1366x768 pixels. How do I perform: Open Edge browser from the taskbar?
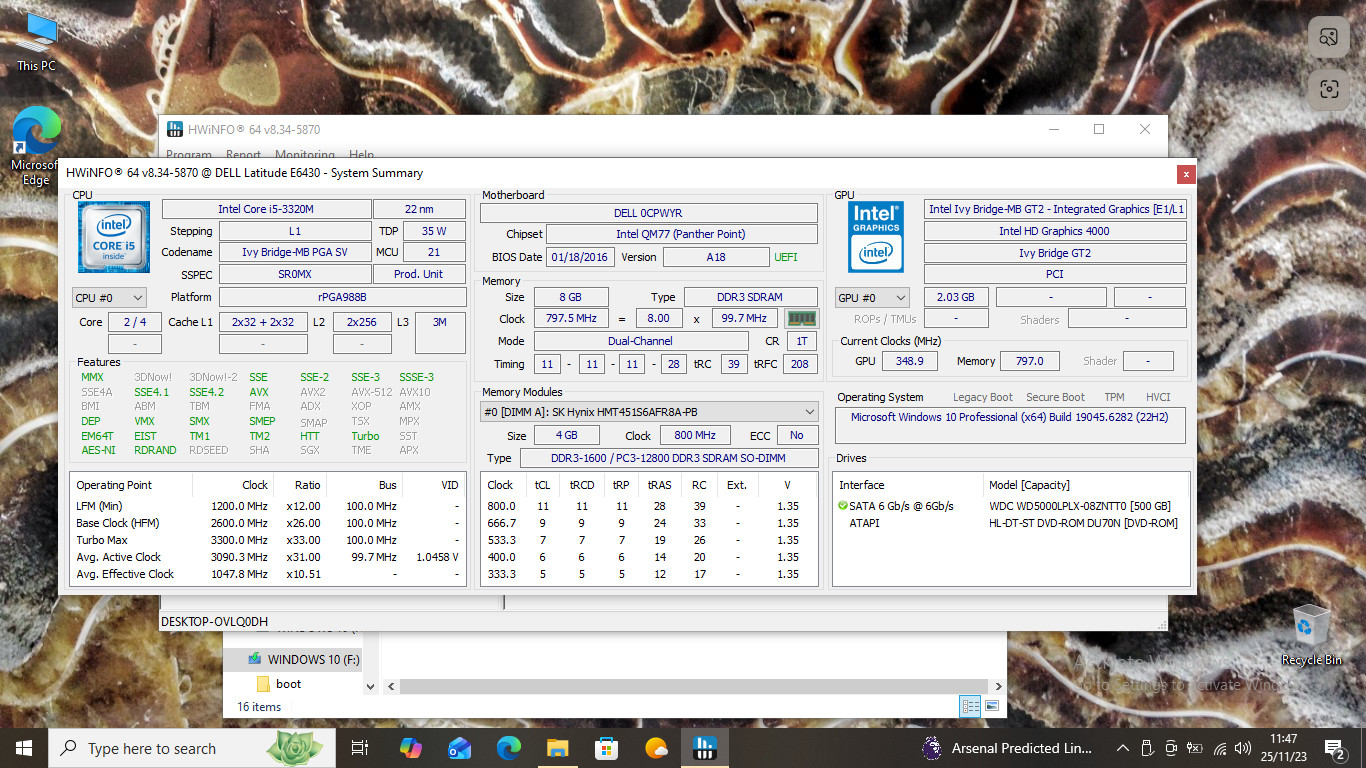click(509, 748)
